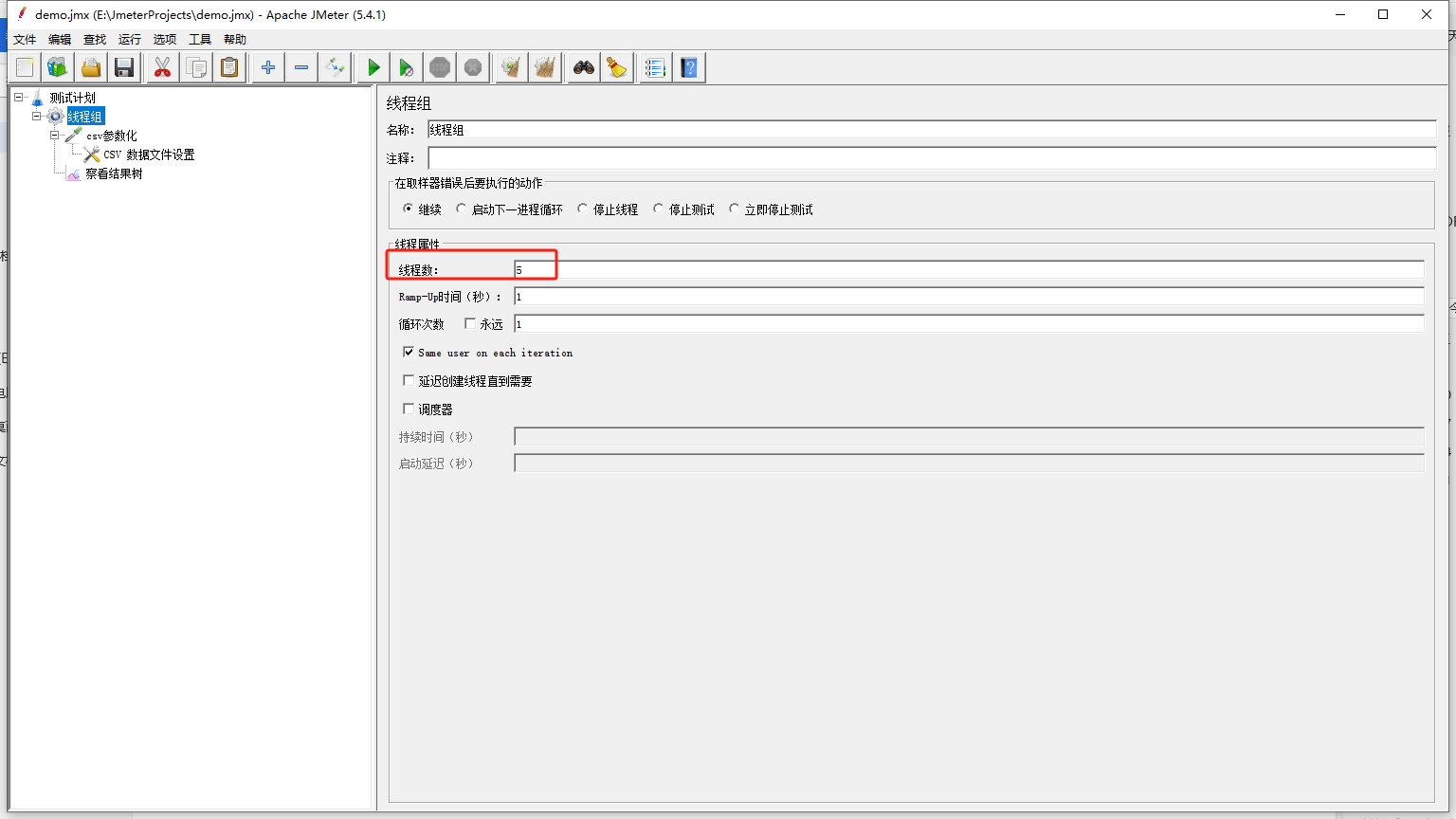The width and height of the screenshot is (1456, 819).
Task: Click the Open file folder icon
Action: click(x=91, y=67)
